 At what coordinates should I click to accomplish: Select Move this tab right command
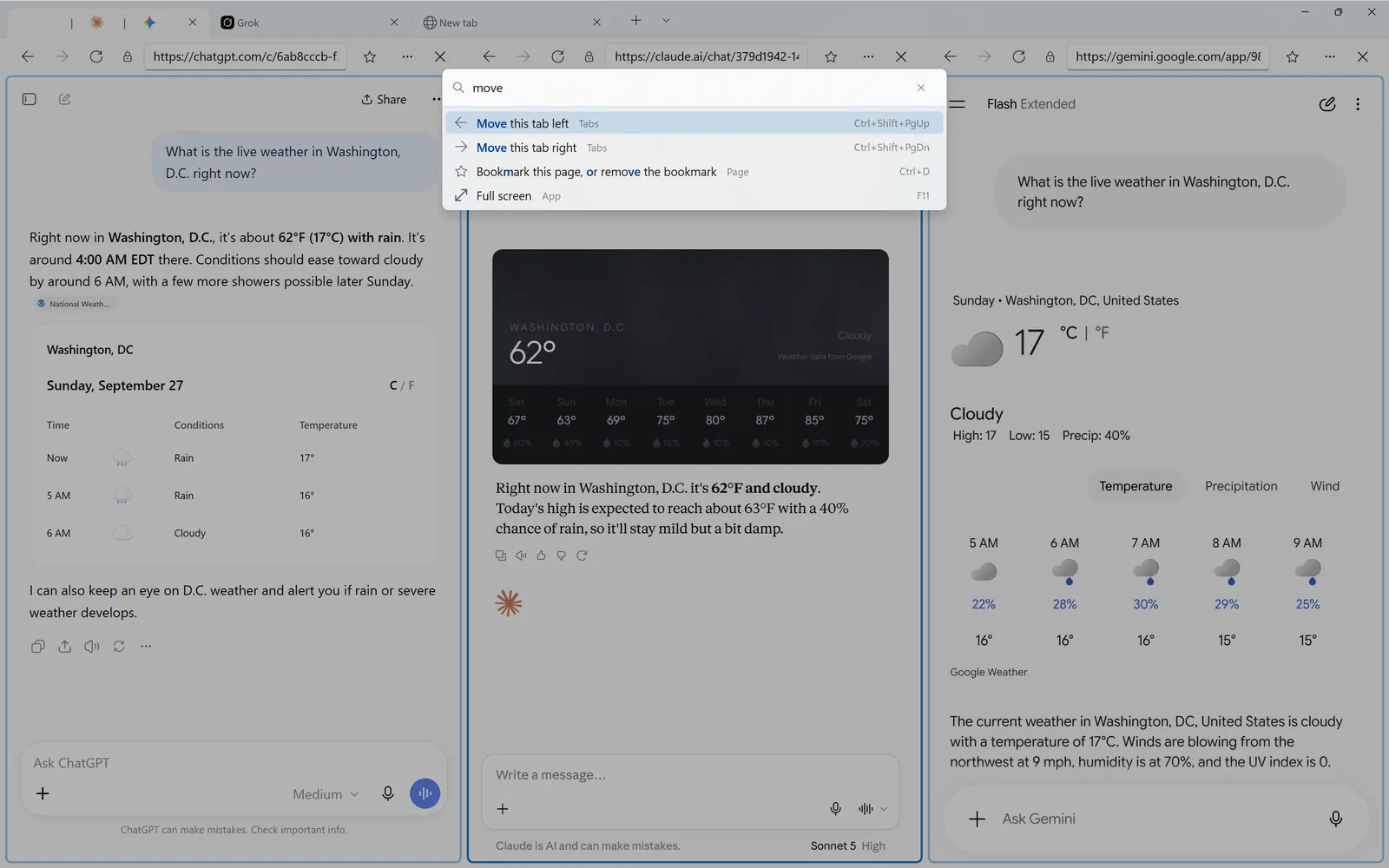[694, 148]
